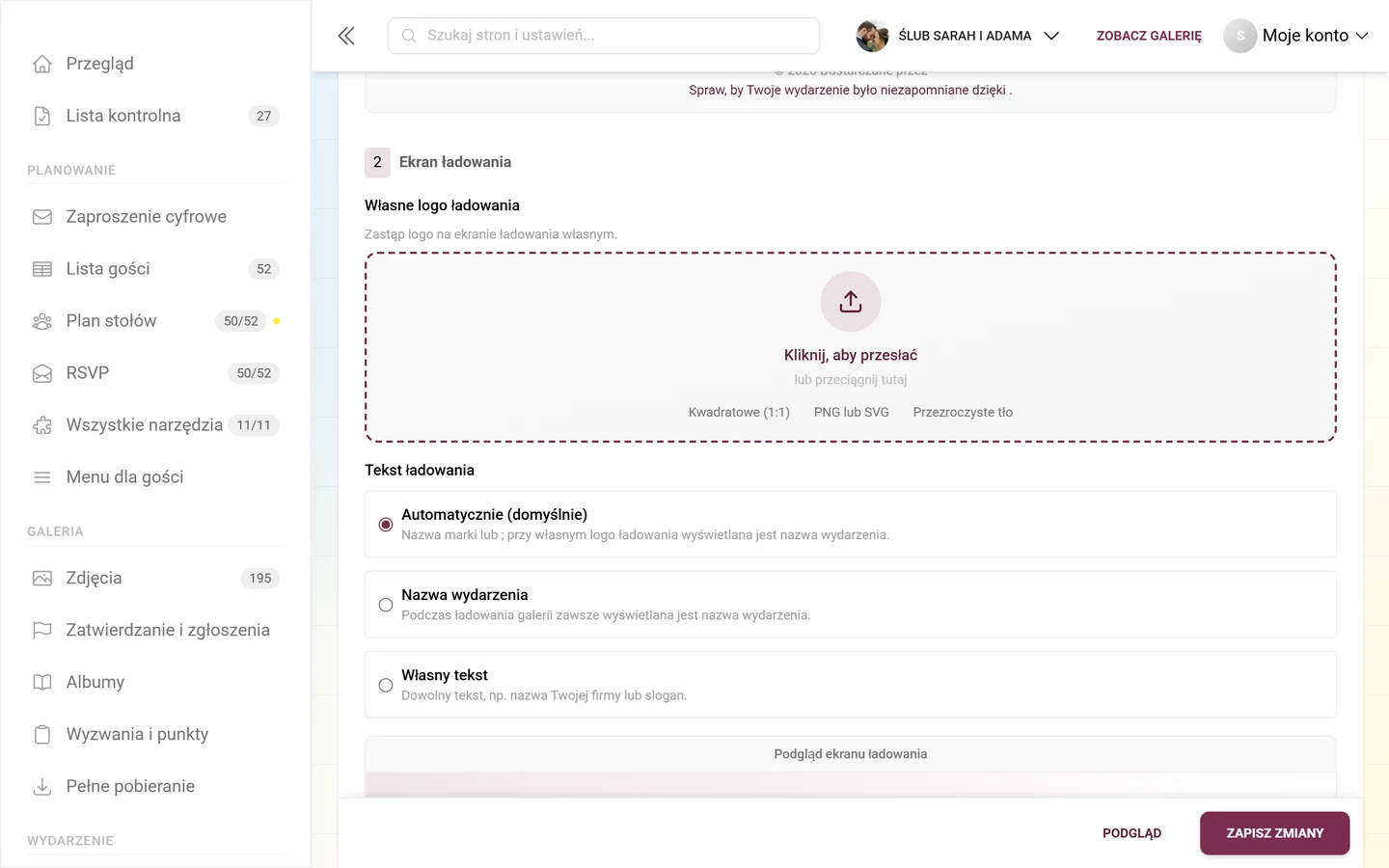Click the Podgląd ekranu ładowania header
This screenshot has height=868, width=1389.
click(x=851, y=754)
